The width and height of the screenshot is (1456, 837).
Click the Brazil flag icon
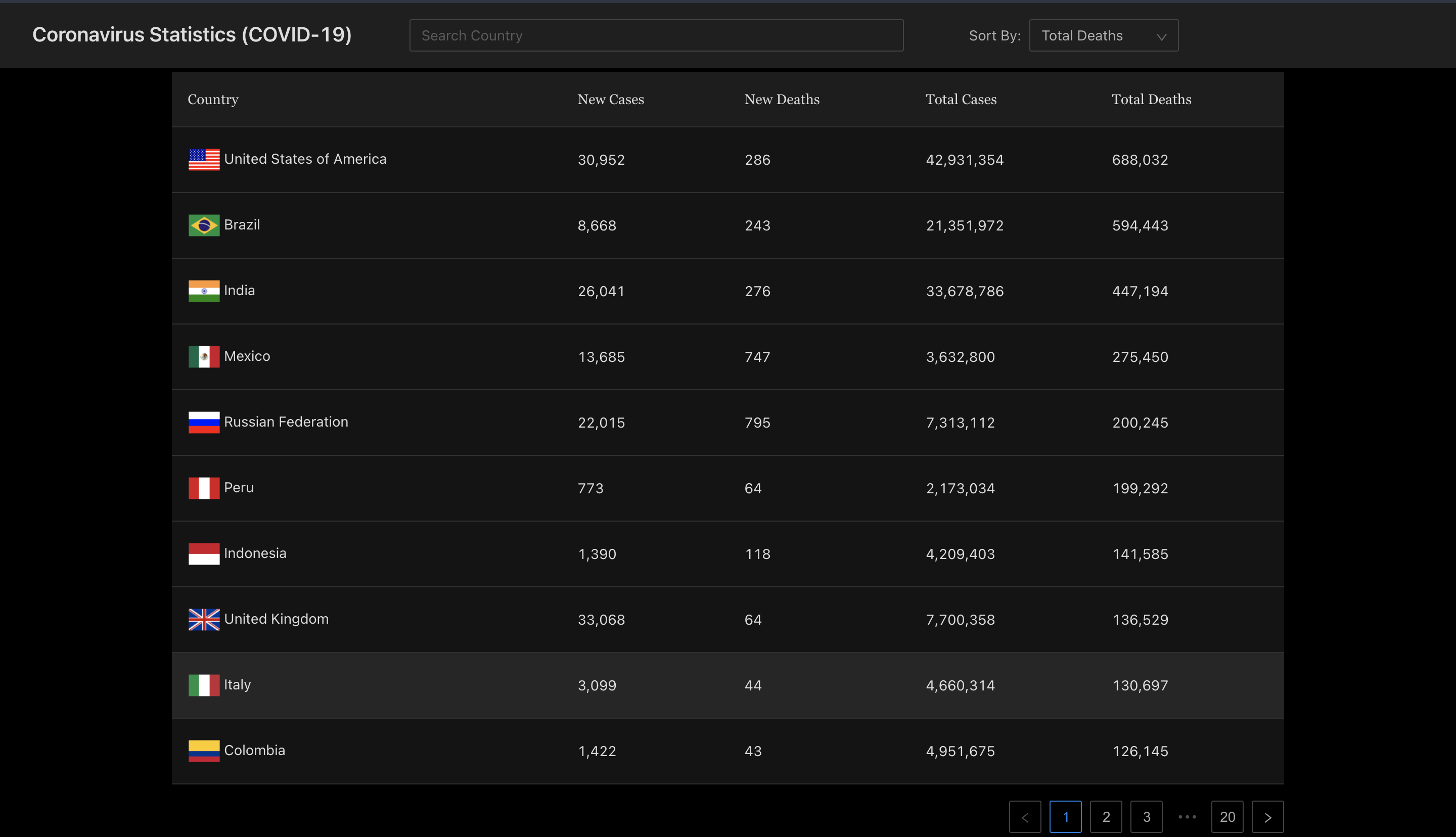point(204,225)
